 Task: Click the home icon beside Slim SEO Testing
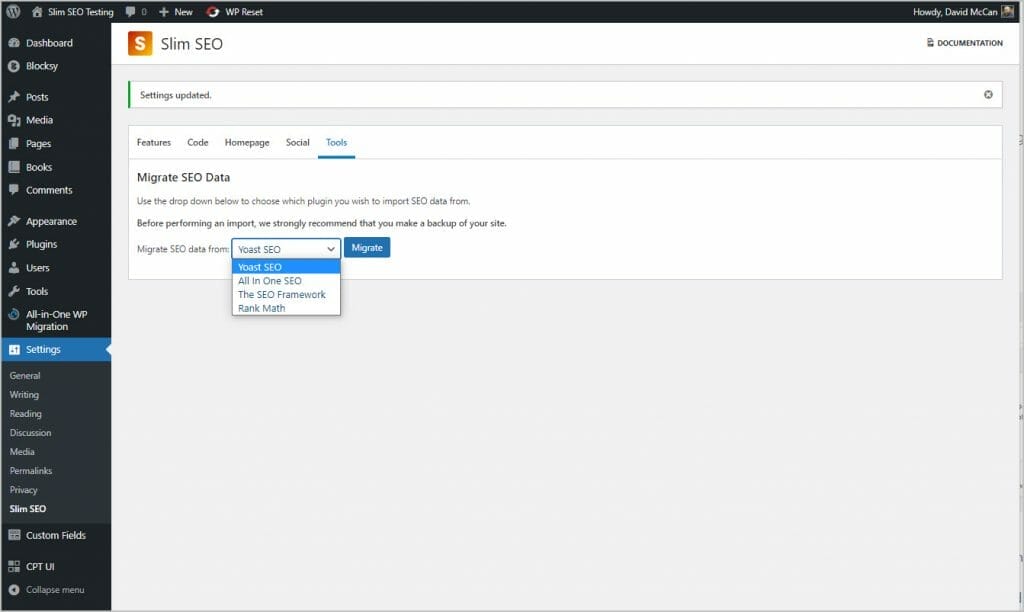coord(37,12)
